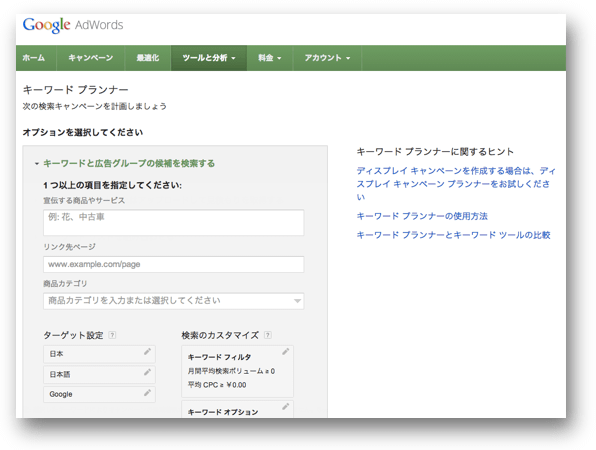The image size is (596, 450).
Task: Open the キーワード フィルタ settings box
Action: [x=238, y=371]
